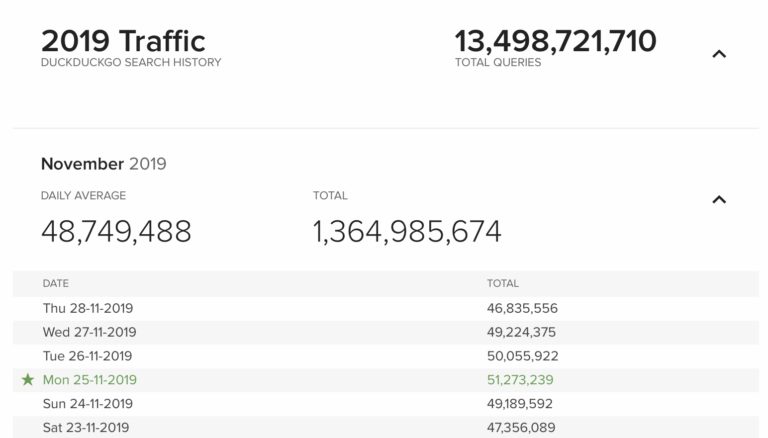The height and width of the screenshot is (438, 768).
Task: Select total queries value 13,498,721,710
Action: coord(555,41)
